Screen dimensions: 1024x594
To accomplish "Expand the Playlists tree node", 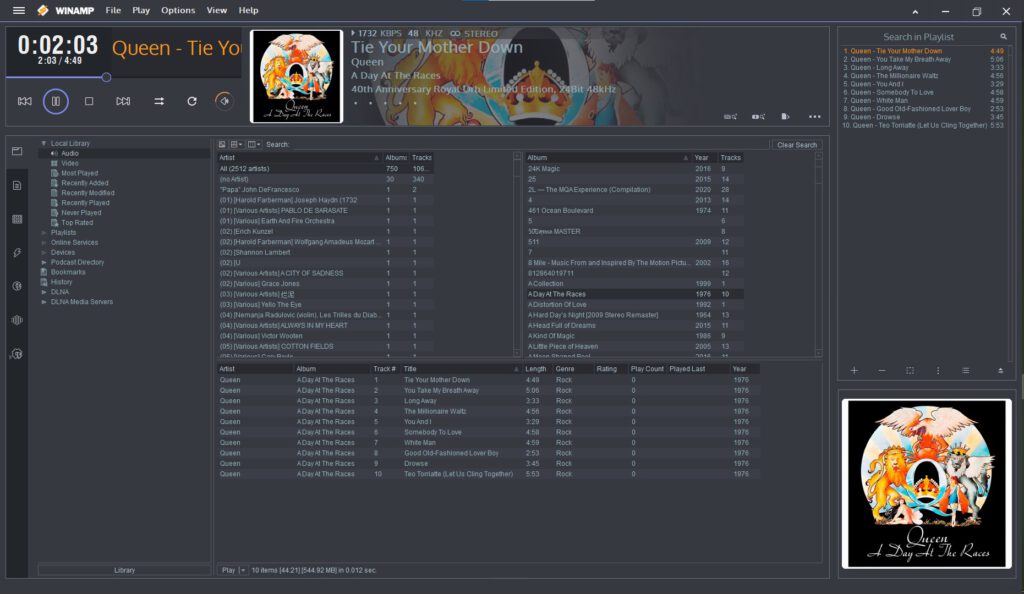I will [44, 232].
